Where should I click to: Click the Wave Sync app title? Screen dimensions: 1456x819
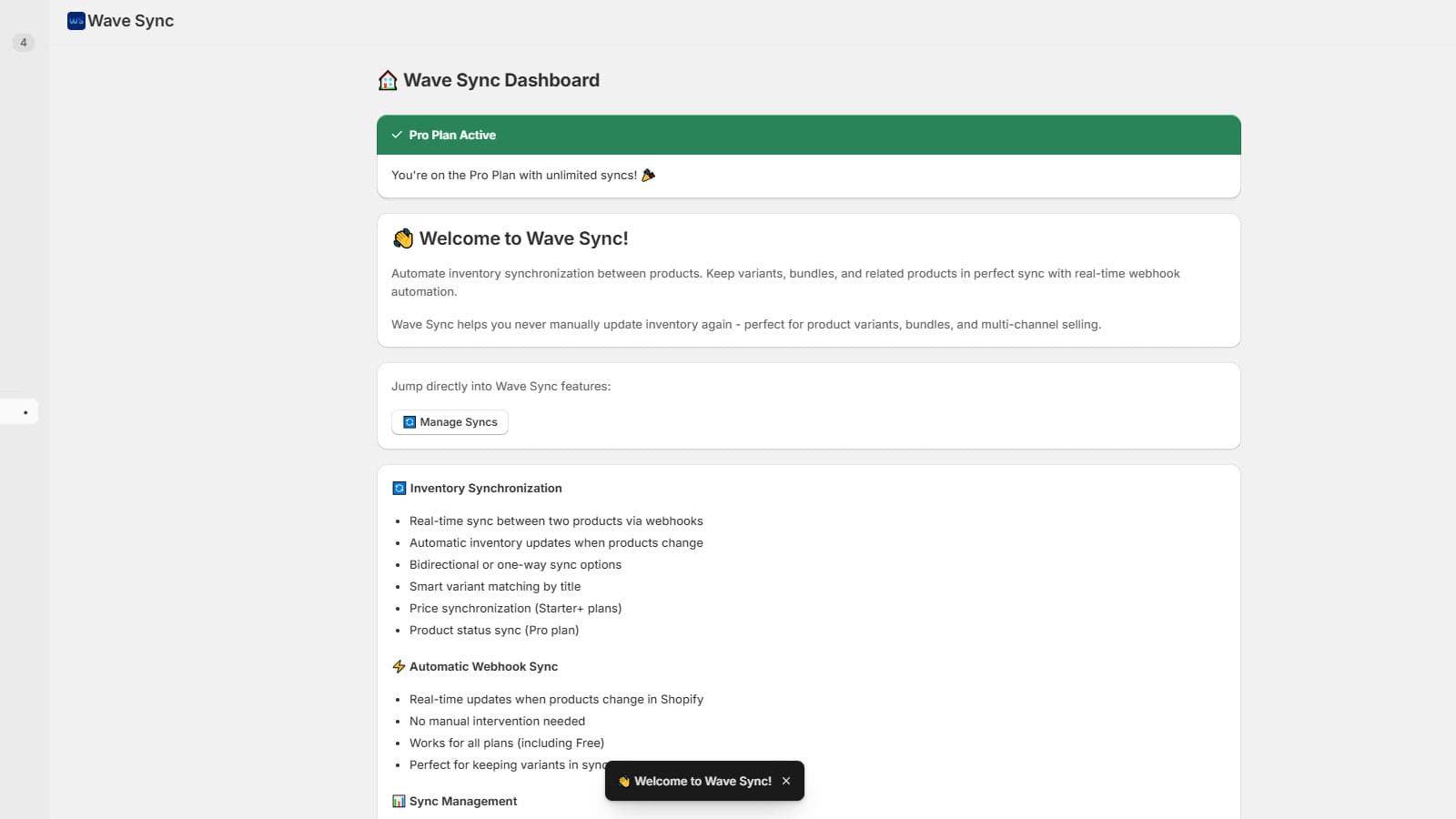(x=131, y=21)
